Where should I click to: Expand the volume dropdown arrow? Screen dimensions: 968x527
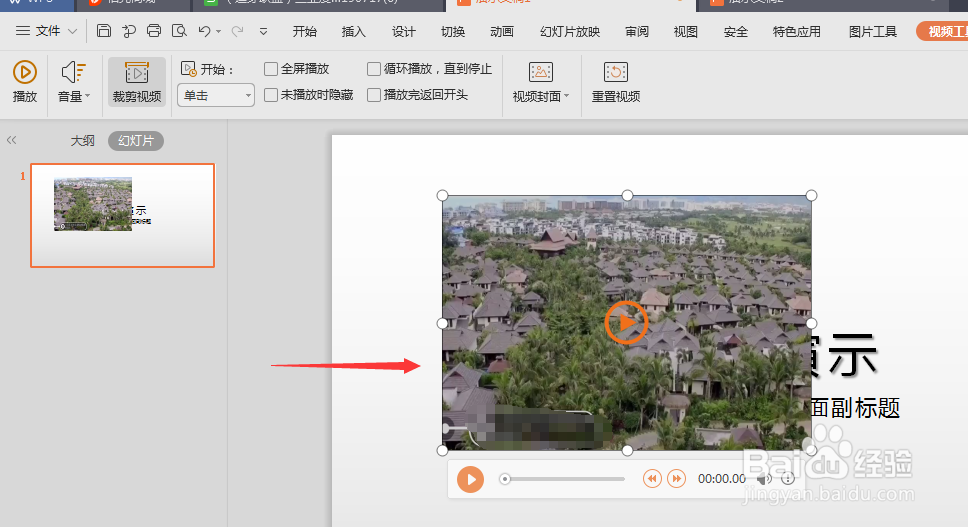(88, 96)
